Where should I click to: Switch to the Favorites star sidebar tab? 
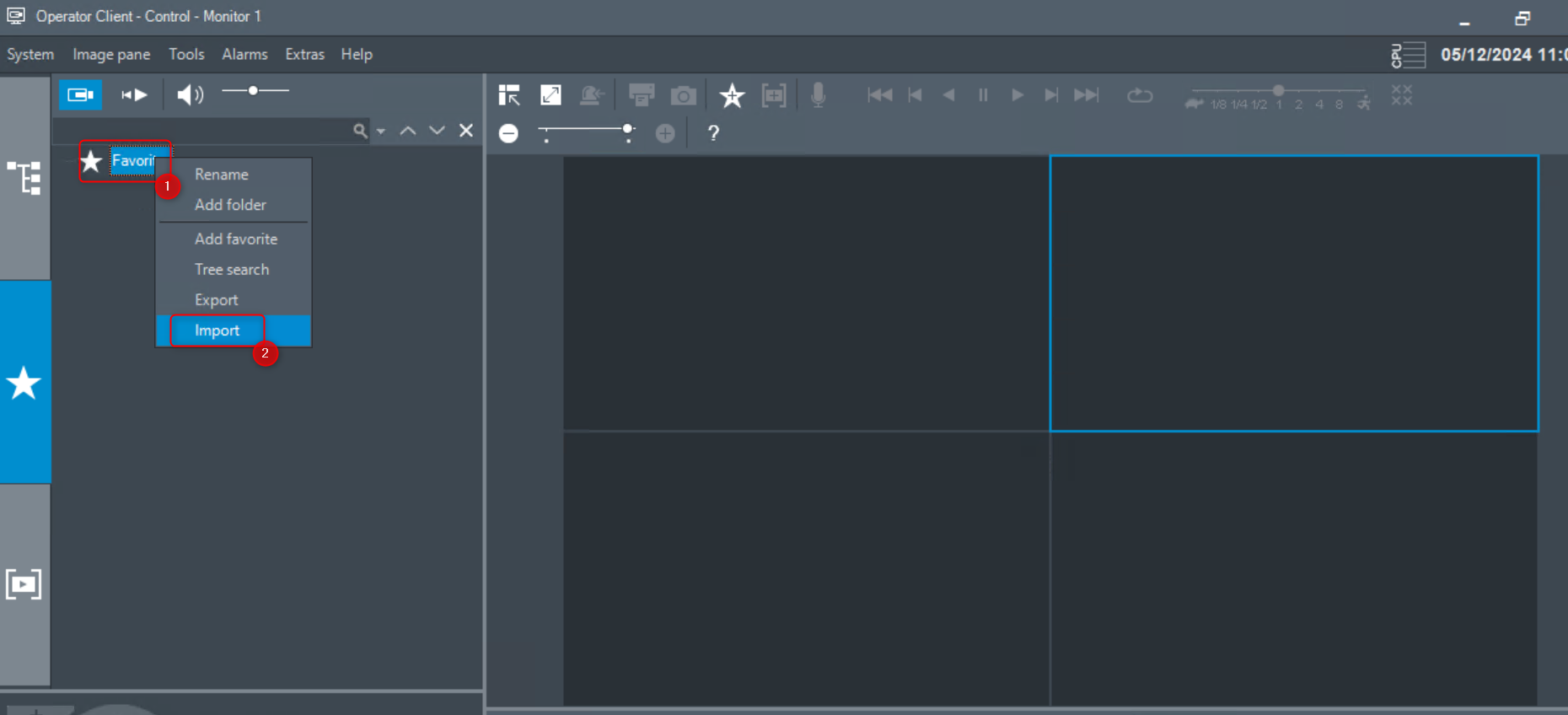click(x=24, y=383)
